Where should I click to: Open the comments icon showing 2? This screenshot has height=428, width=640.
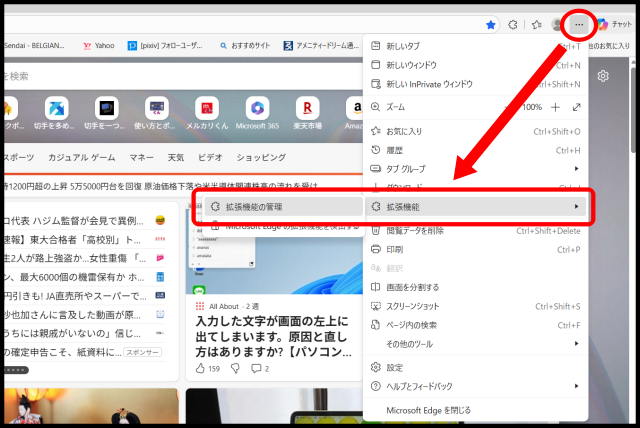click(260, 369)
